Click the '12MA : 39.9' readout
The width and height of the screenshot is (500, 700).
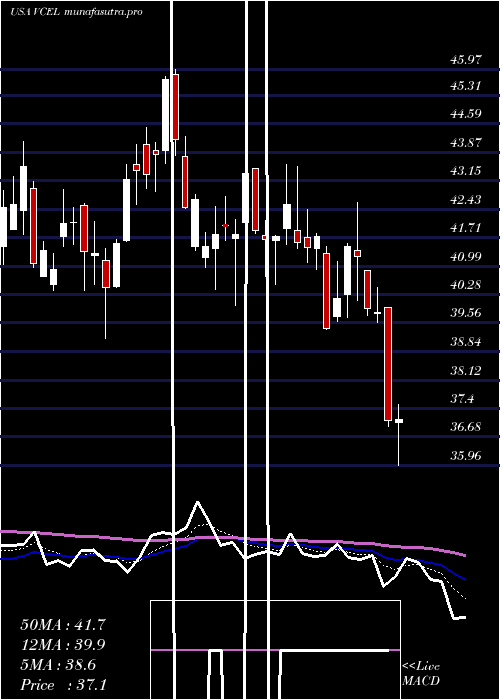pyautogui.click(x=63, y=645)
